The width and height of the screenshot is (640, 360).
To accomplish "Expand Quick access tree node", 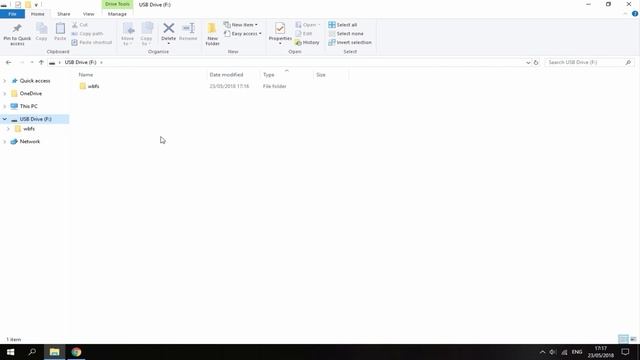I will [x=5, y=81].
